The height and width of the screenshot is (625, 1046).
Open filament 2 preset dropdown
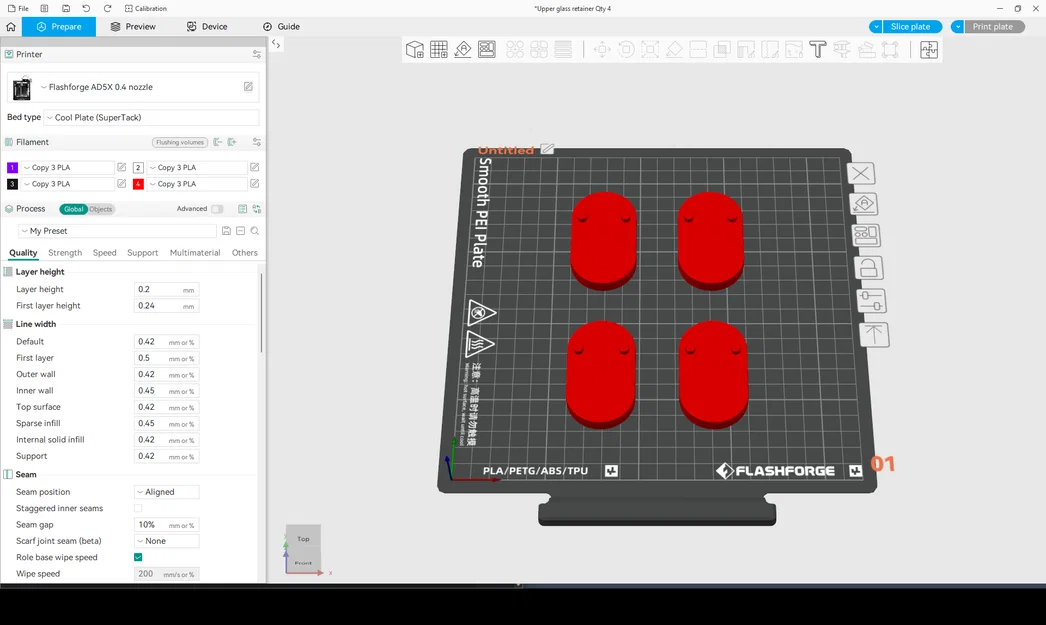pyautogui.click(x=197, y=167)
